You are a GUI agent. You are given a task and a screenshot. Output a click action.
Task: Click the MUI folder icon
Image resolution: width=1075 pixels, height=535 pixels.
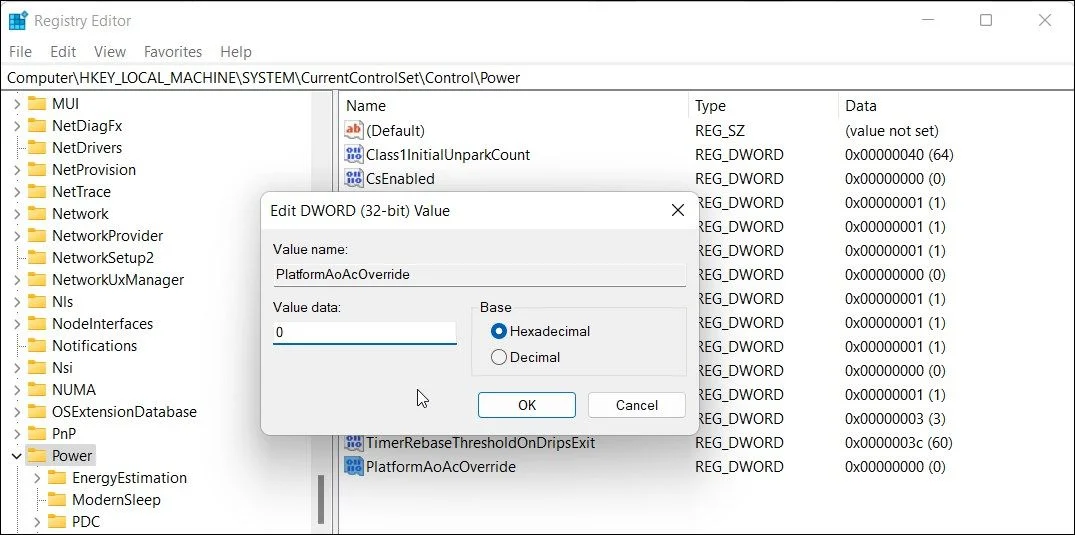36,104
